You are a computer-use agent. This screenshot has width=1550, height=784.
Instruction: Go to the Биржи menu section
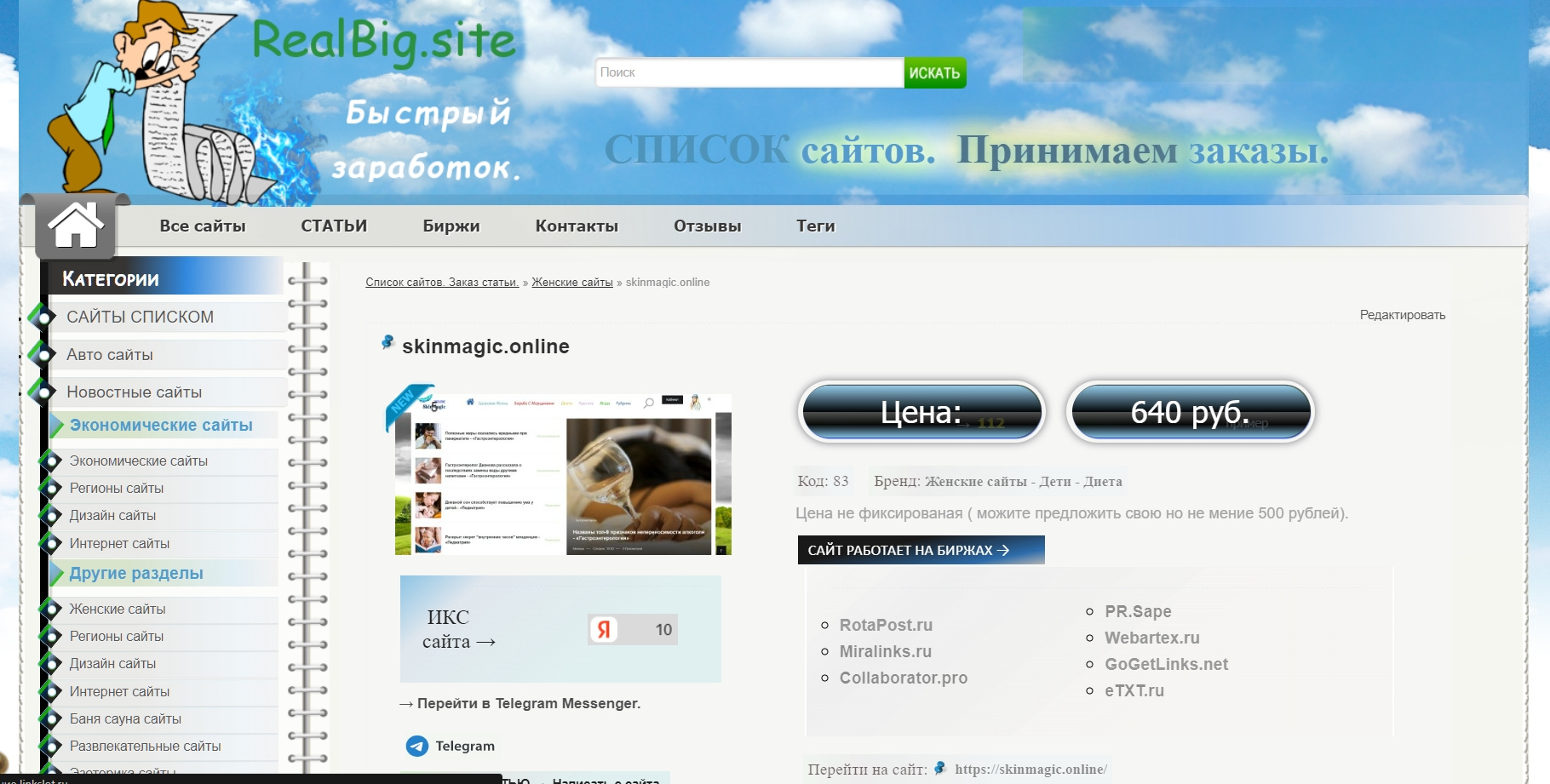point(451,226)
